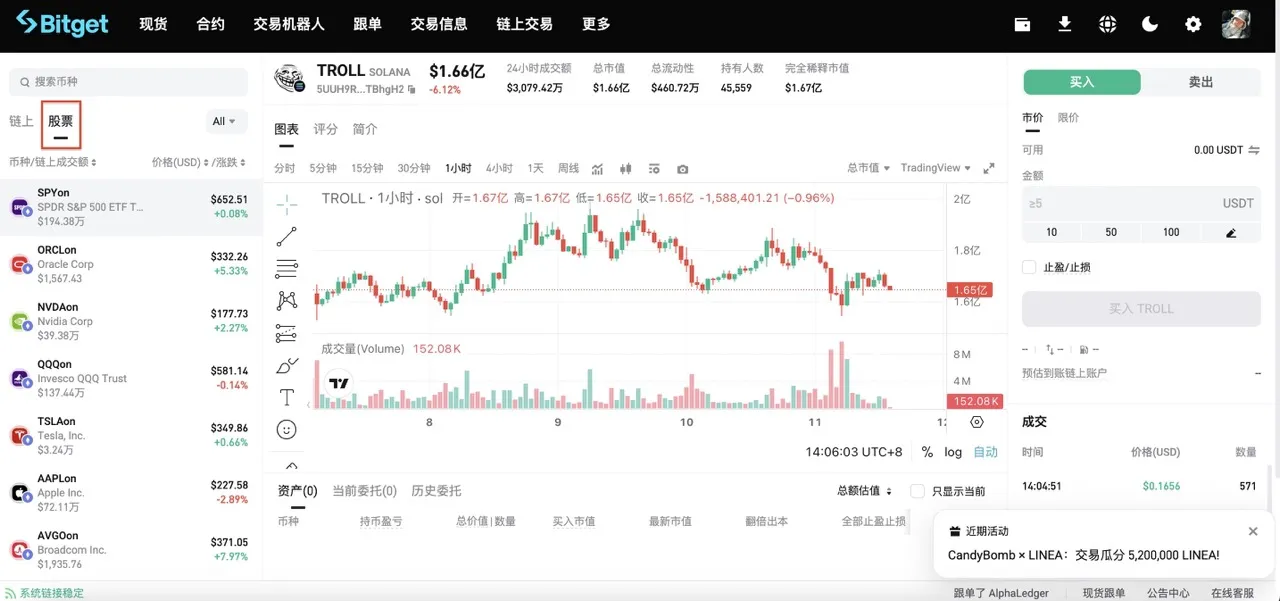The image size is (1280, 601).
Task: Open the chart indicators icon
Action: point(598,169)
